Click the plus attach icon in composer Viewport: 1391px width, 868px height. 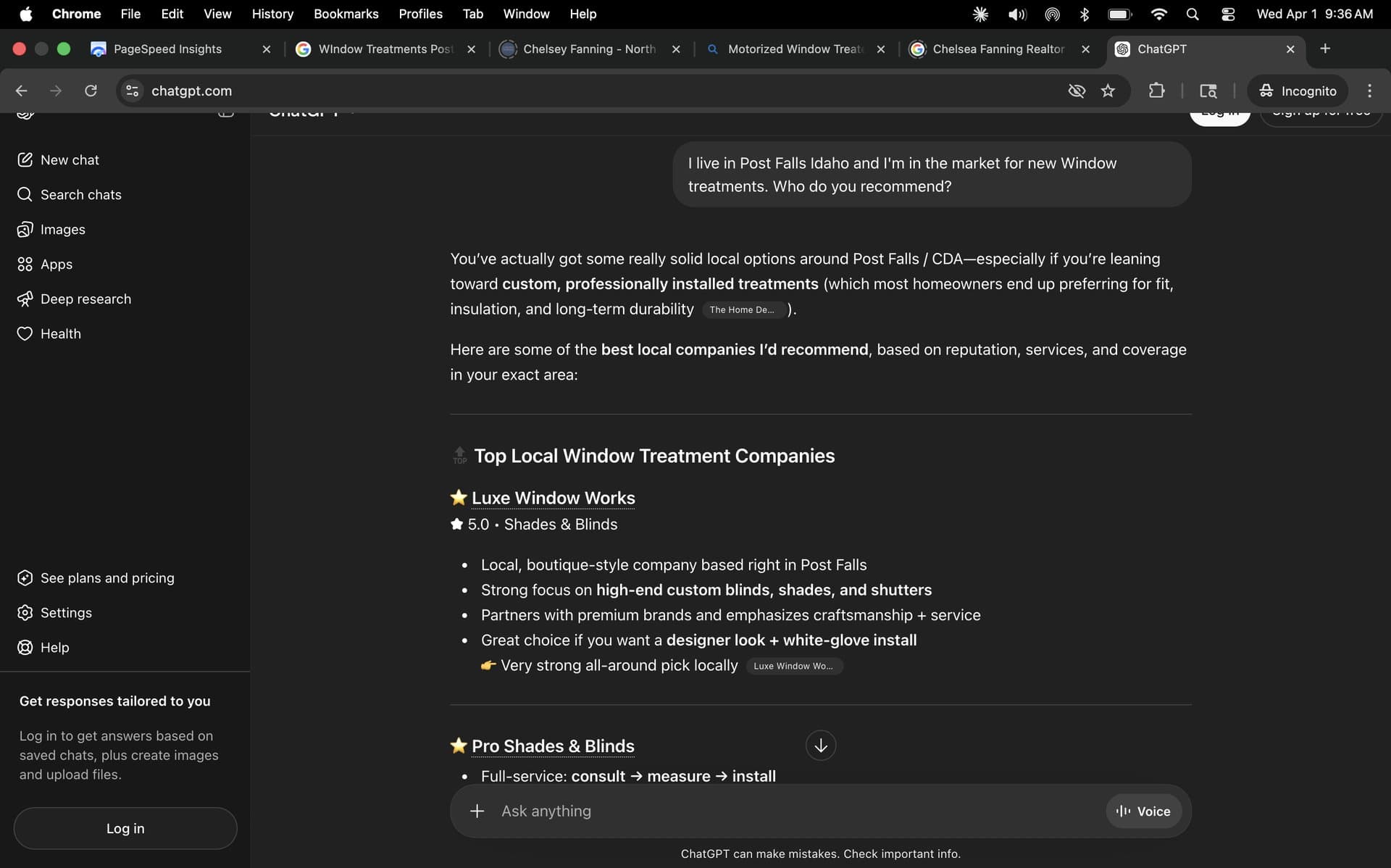click(477, 811)
